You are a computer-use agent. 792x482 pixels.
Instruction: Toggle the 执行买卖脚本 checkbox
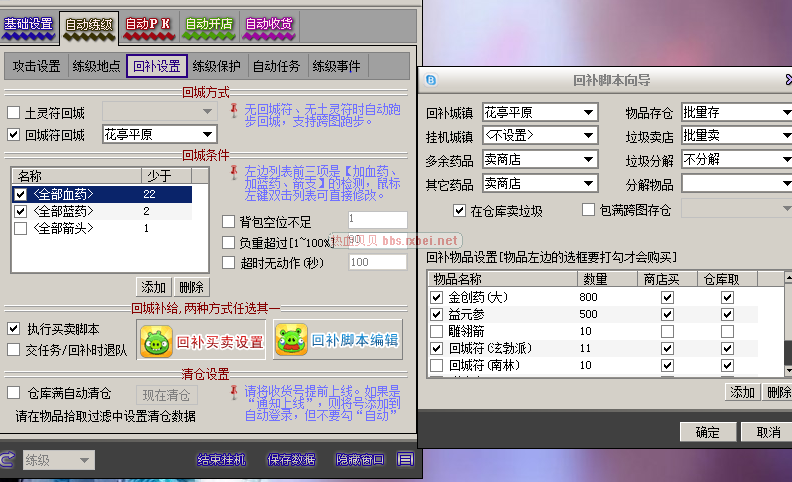click(x=14, y=328)
